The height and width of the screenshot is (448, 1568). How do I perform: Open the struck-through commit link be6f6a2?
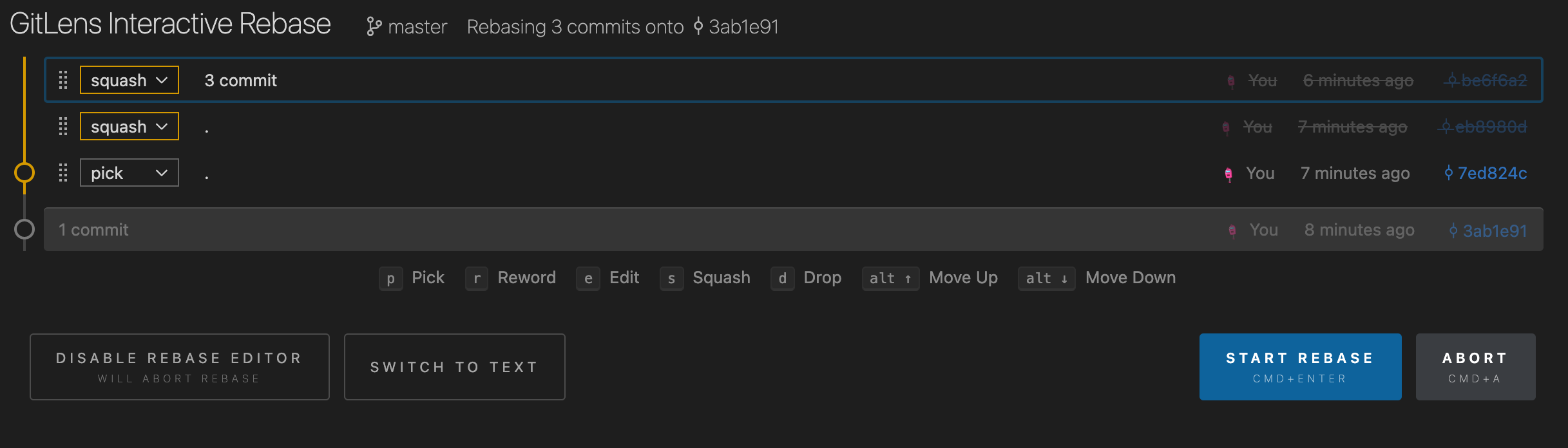[1493, 80]
